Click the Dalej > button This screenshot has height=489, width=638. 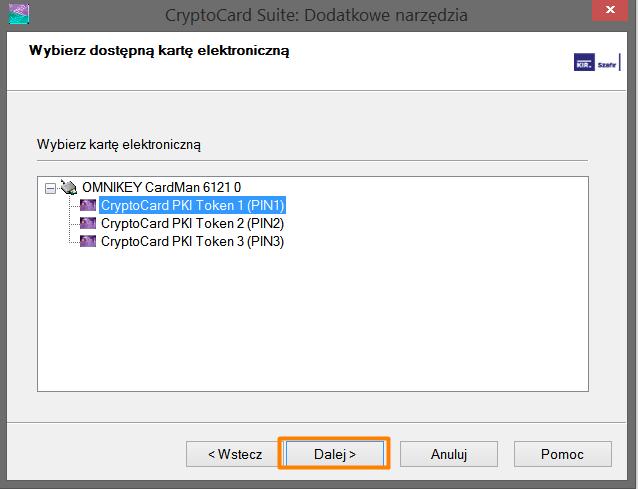pos(334,454)
